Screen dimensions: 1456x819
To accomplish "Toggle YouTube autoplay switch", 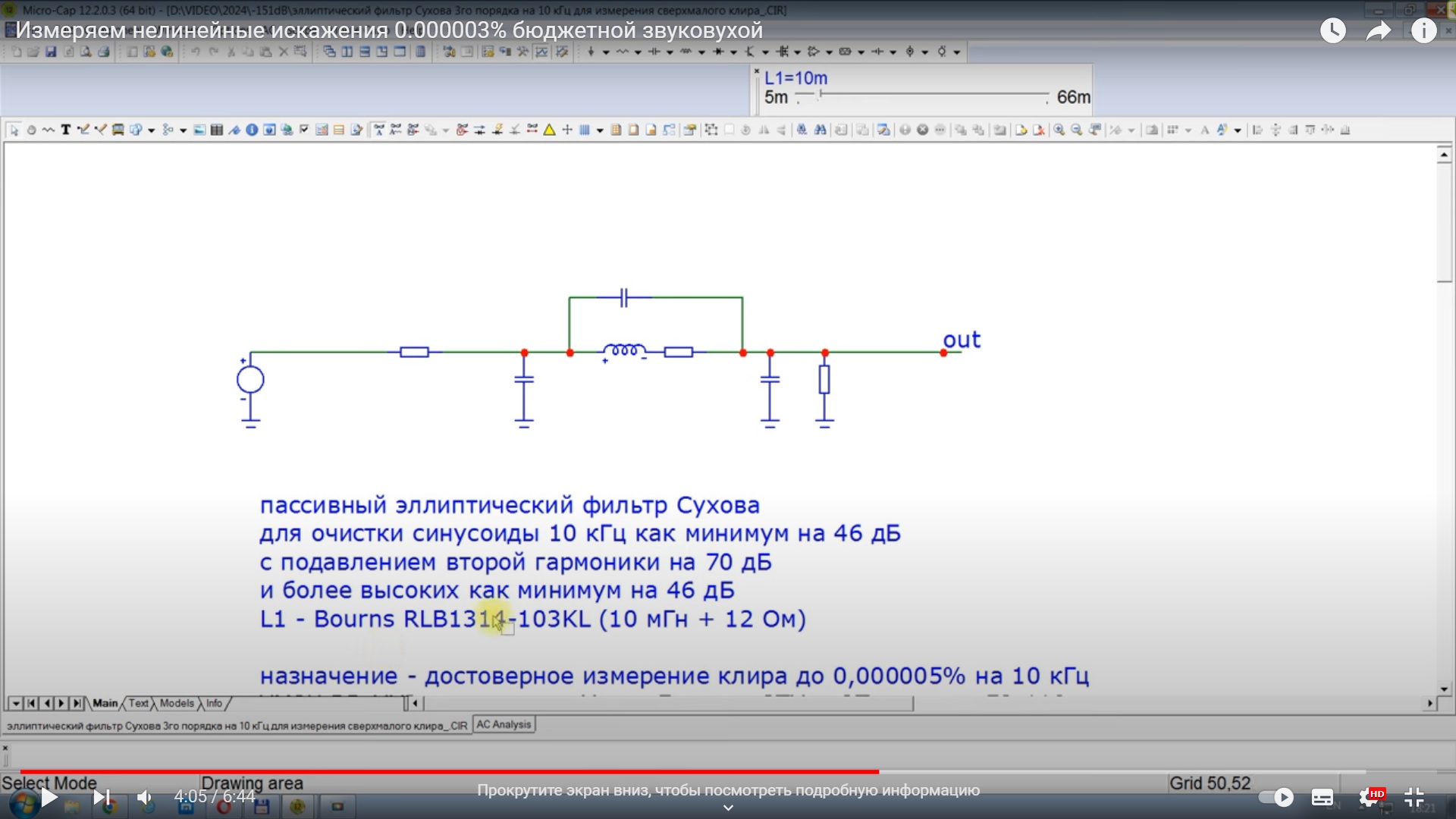I will tap(1276, 797).
